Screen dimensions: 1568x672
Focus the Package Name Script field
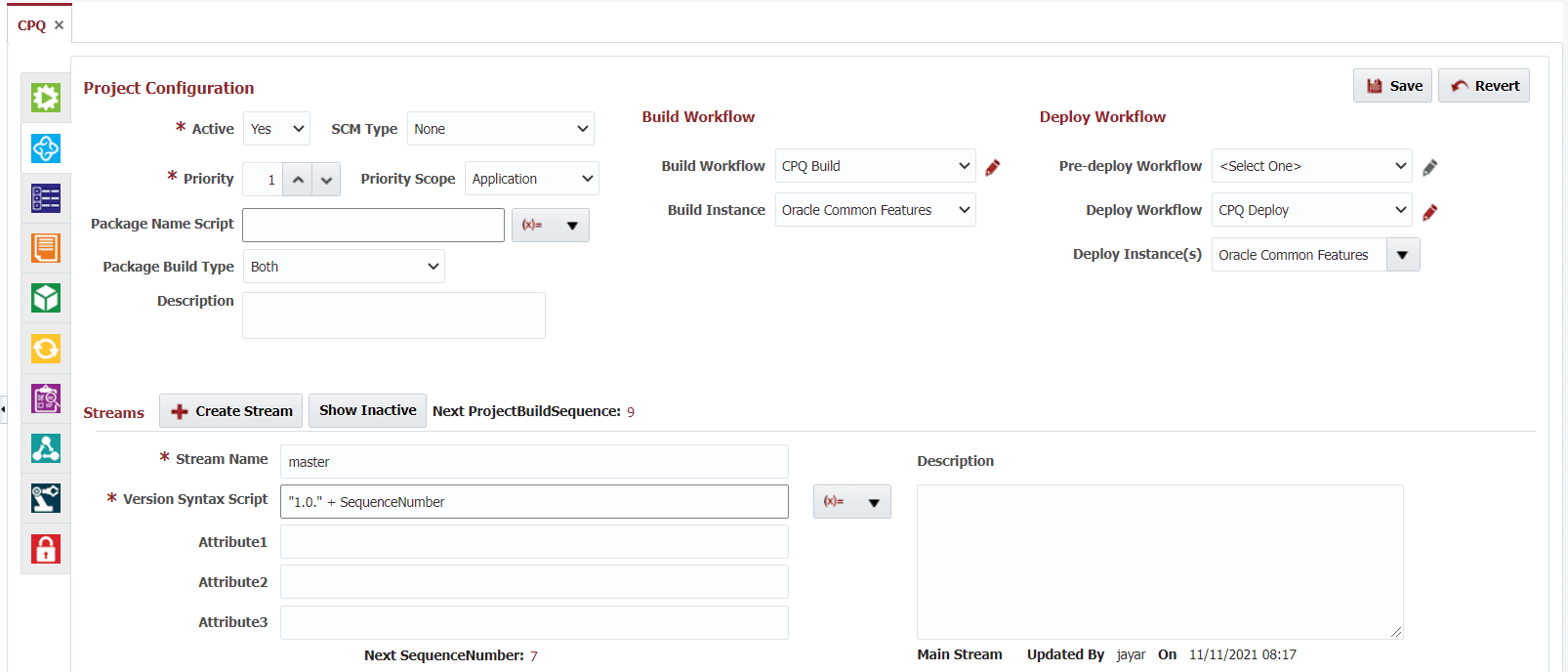coord(373,226)
